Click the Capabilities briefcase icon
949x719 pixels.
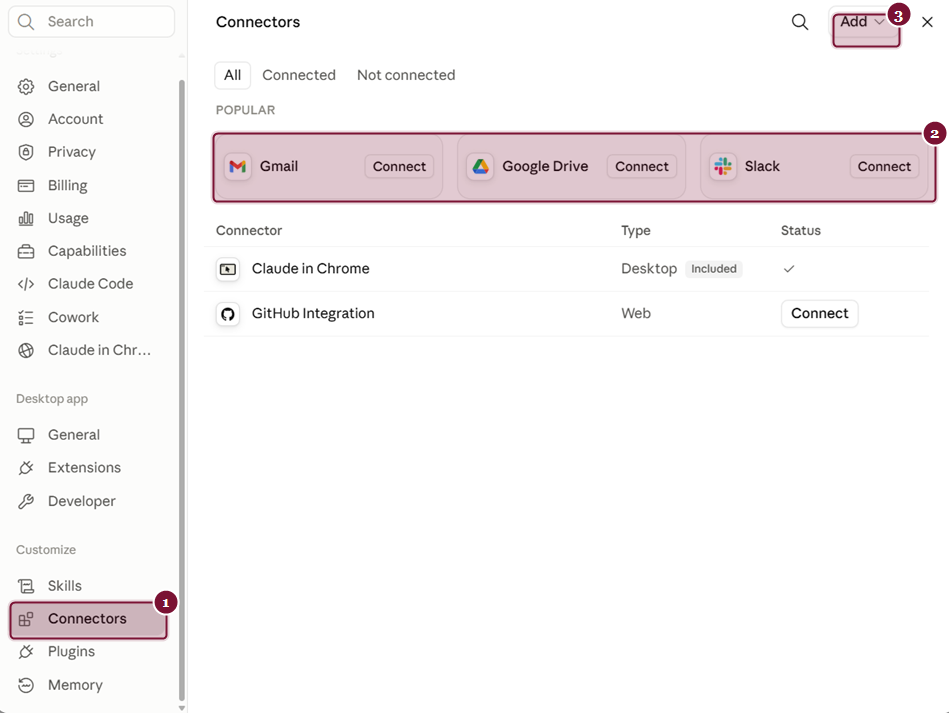[26, 251]
